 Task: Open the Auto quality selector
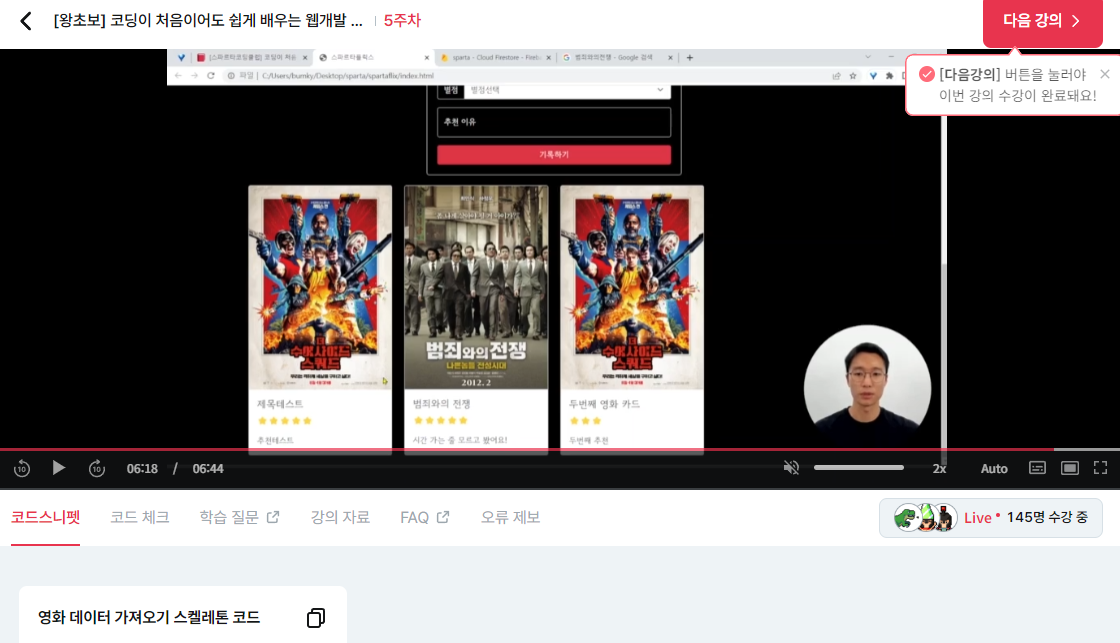pos(994,469)
